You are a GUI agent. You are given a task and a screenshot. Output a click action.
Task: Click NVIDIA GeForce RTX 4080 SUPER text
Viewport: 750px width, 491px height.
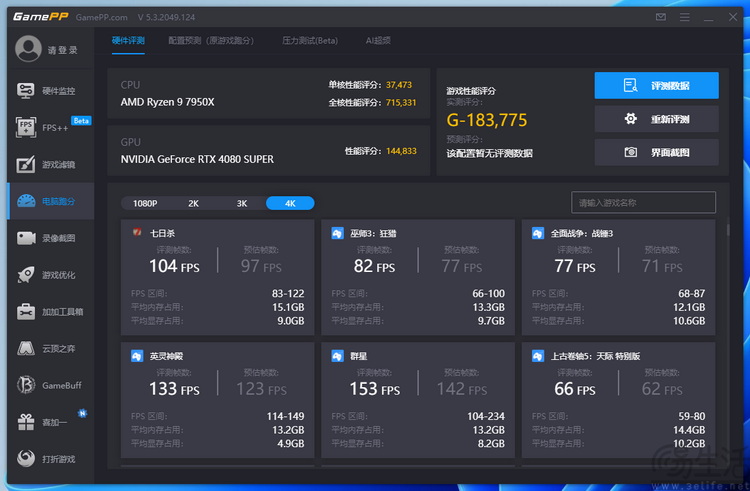197,159
